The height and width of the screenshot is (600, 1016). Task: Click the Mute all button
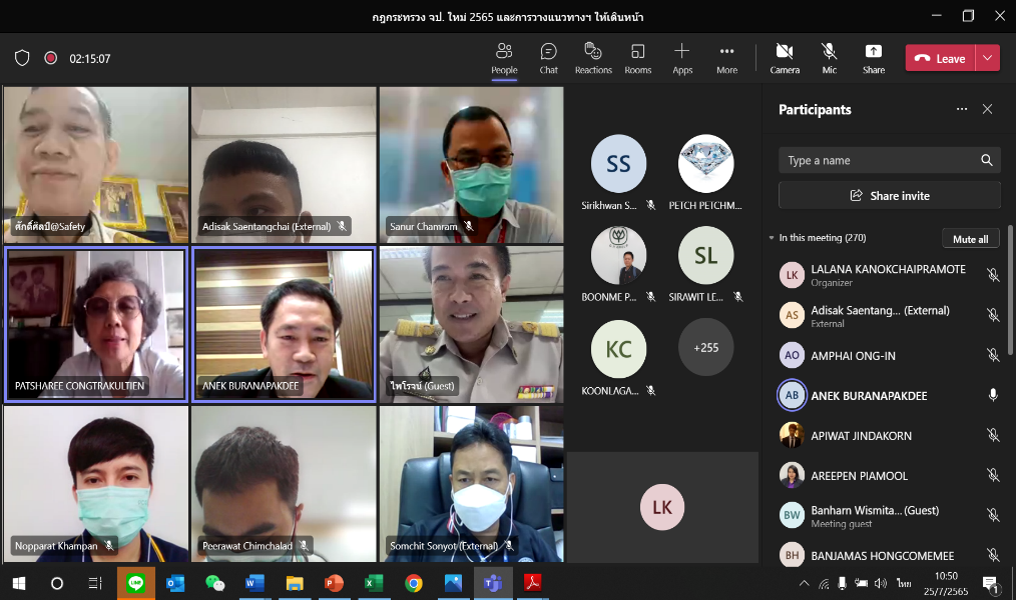970,239
